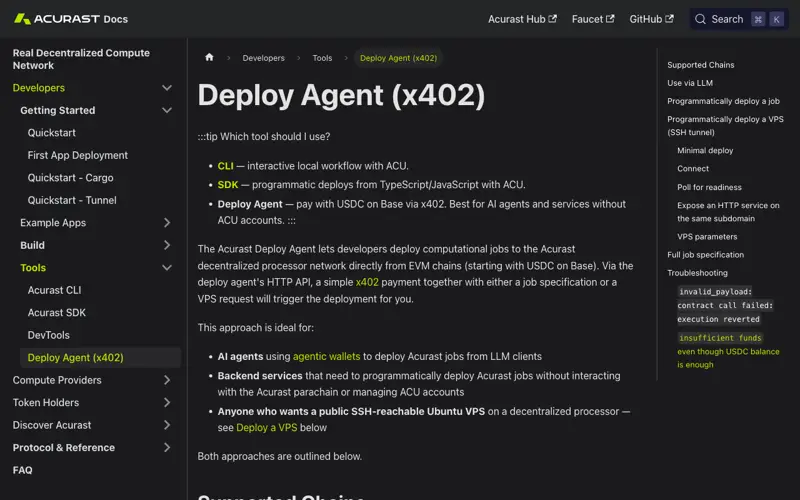The image size is (800, 500).
Task: Jump to Poll for readiness section
Action: (709, 187)
